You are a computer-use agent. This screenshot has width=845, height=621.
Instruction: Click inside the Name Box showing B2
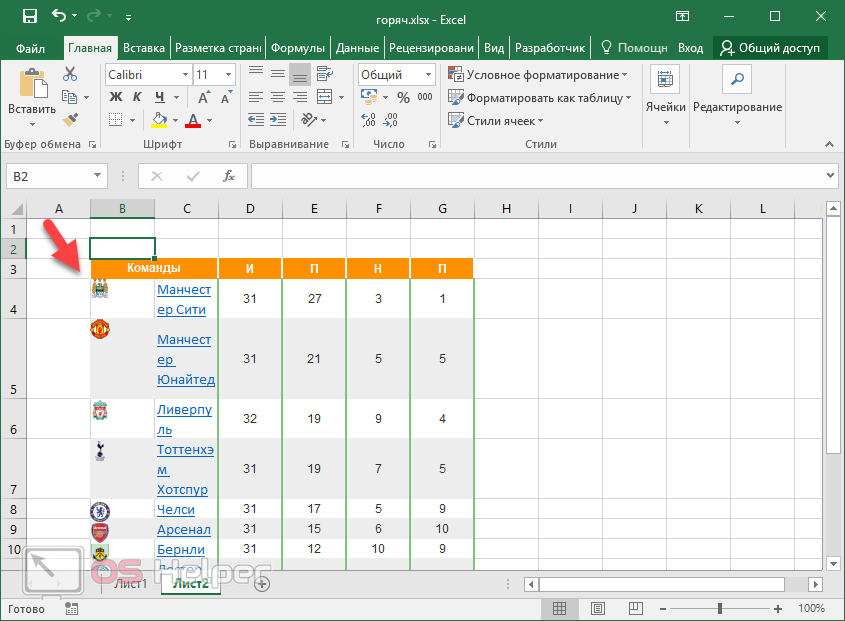pyautogui.click(x=48, y=176)
